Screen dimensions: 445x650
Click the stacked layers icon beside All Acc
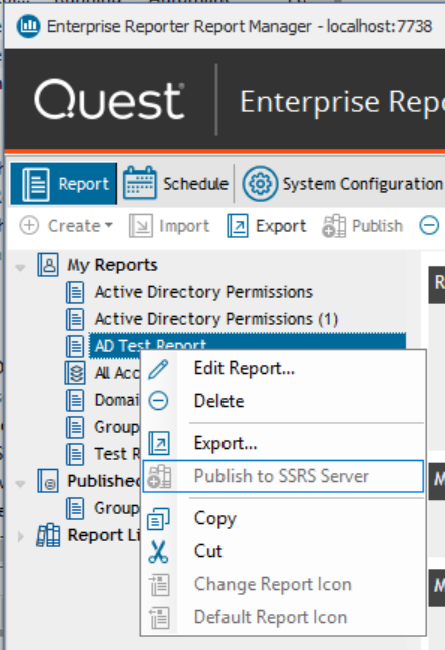click(75, 373)
